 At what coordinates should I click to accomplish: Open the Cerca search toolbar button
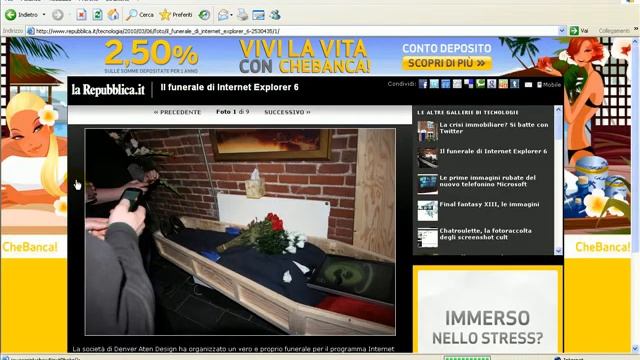coord(140,15)
